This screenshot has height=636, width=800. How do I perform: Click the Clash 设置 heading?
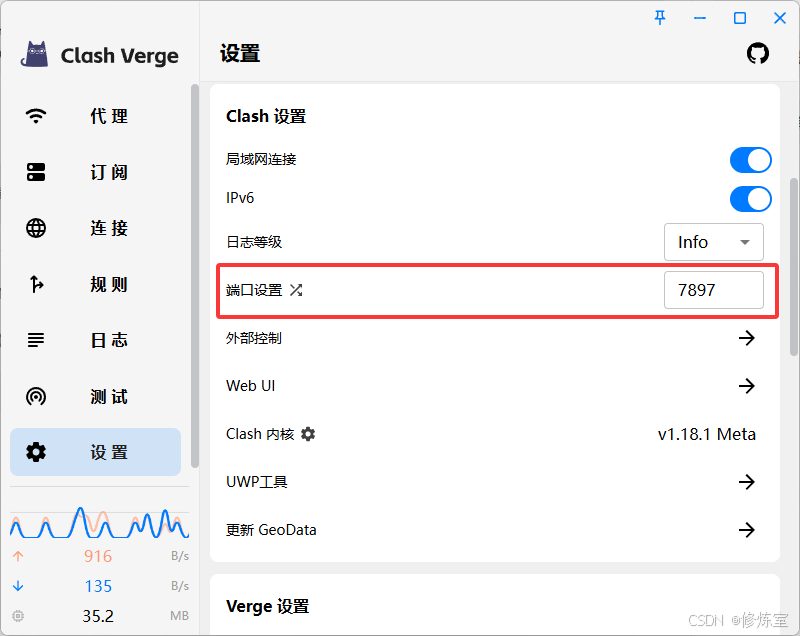point(266,116)
